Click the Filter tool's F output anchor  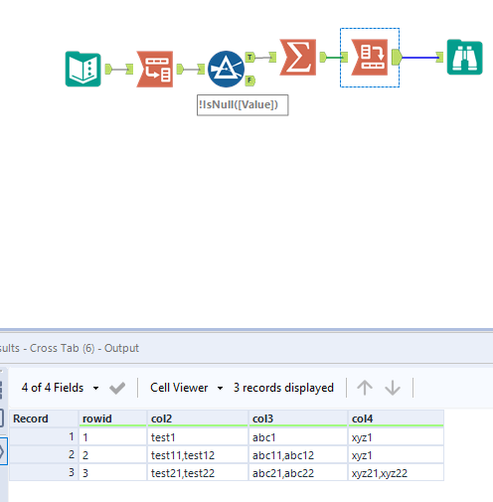coord(250,80)
